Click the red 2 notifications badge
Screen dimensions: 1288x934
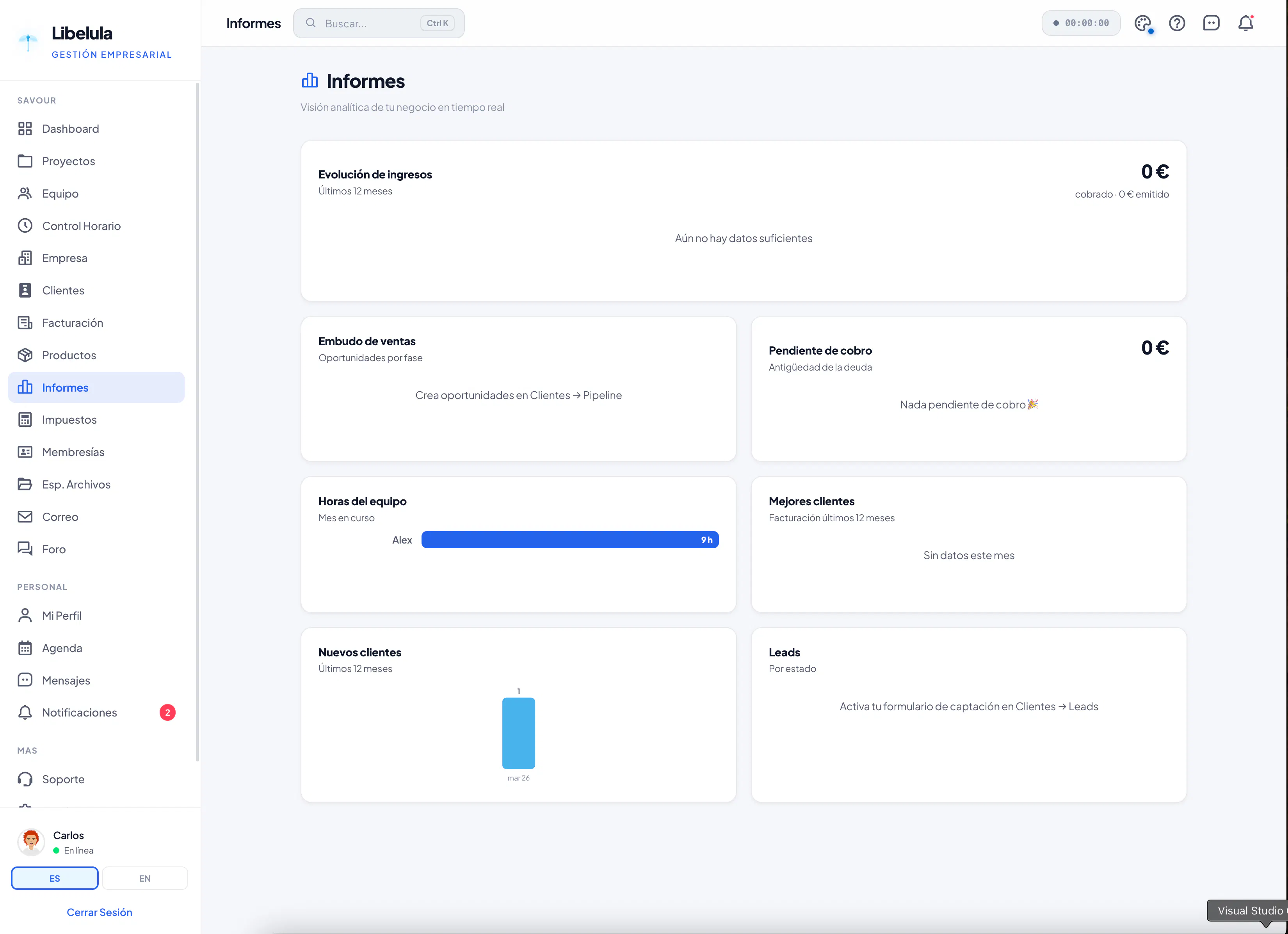click(x=167, y=713)
